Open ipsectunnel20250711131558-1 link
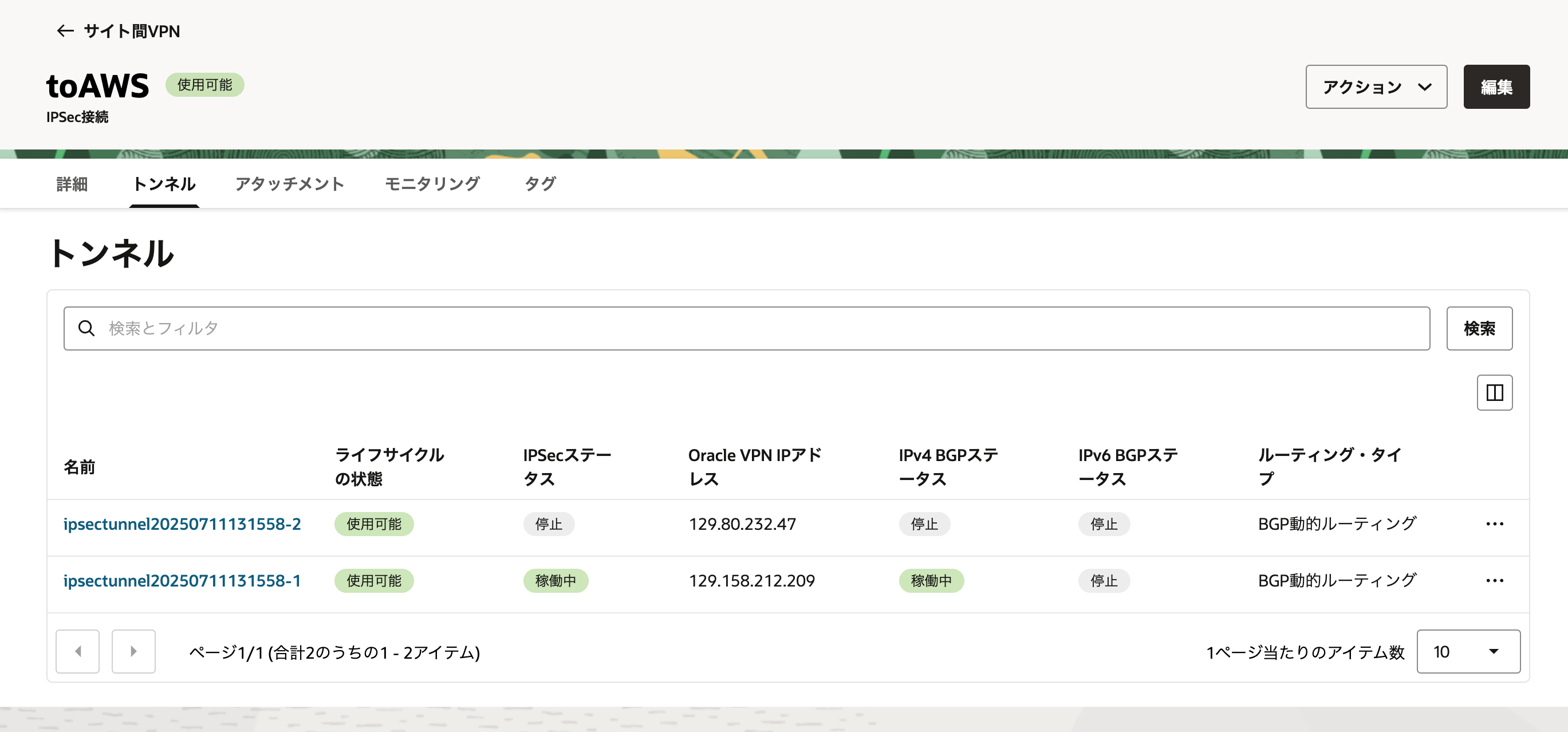Image resolution: width=1568 pixels, height=732 pixels. tap(182, 580)
